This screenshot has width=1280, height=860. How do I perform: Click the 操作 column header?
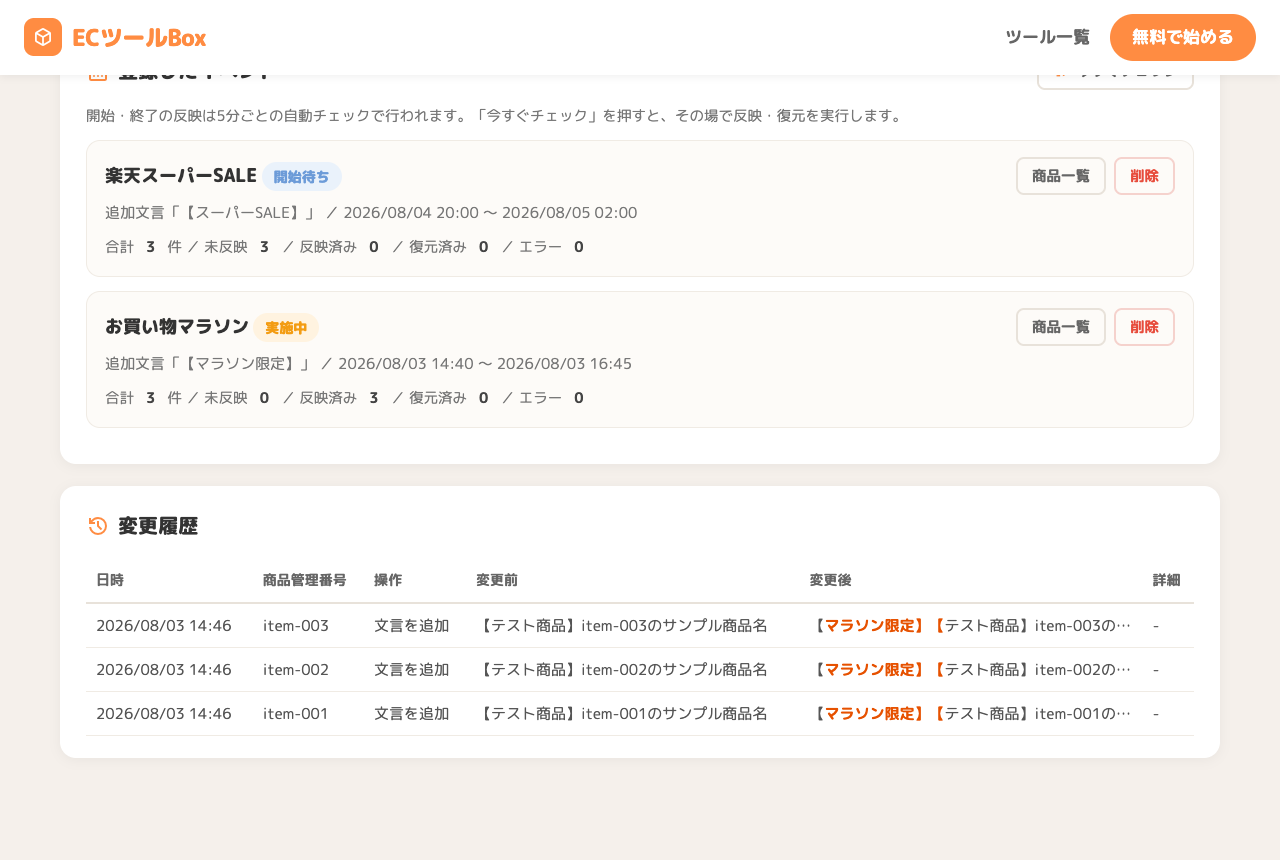[388, 580]
